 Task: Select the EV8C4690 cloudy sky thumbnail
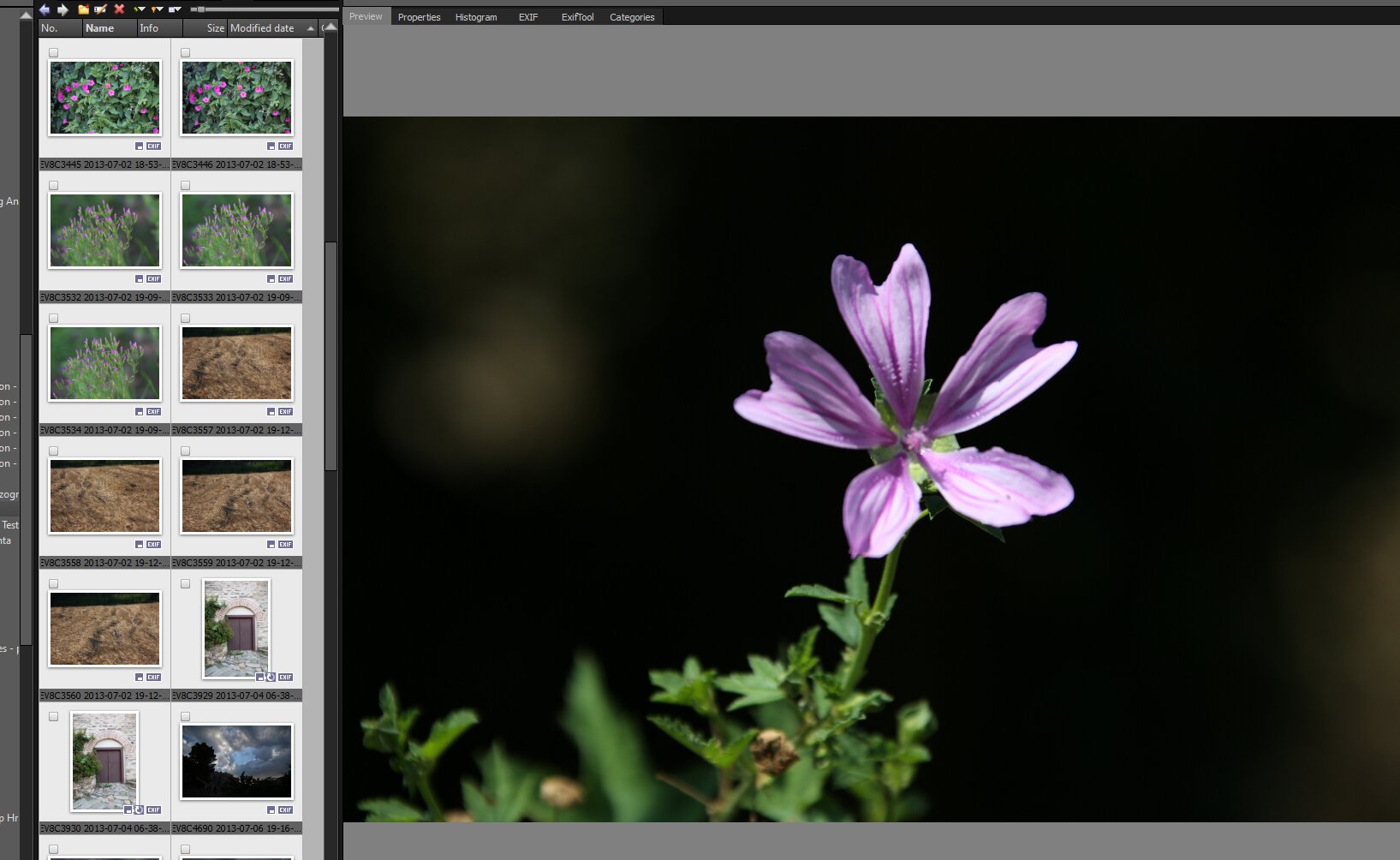tap(236, 761)
